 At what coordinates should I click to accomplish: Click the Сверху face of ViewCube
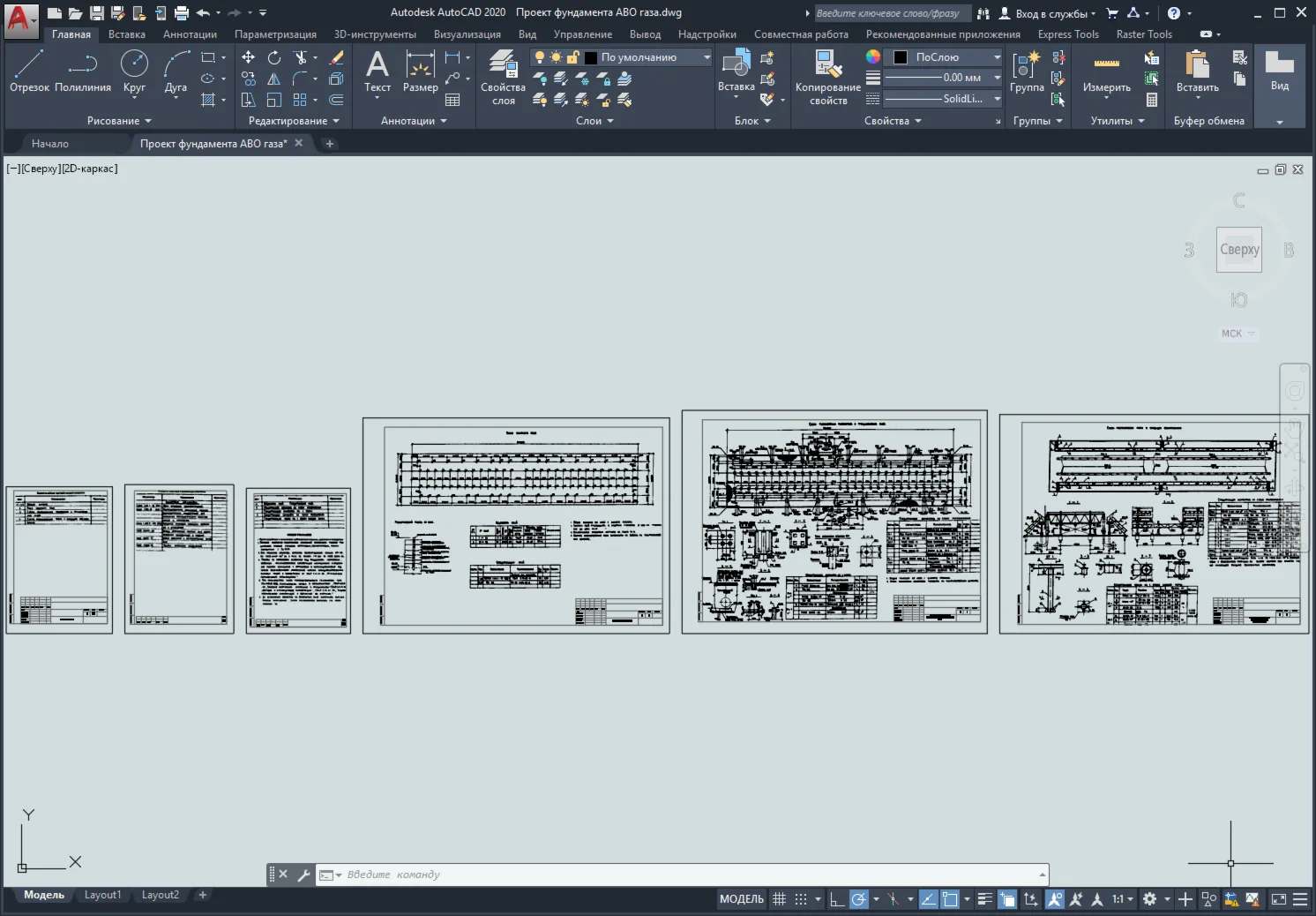point(1239,250)
